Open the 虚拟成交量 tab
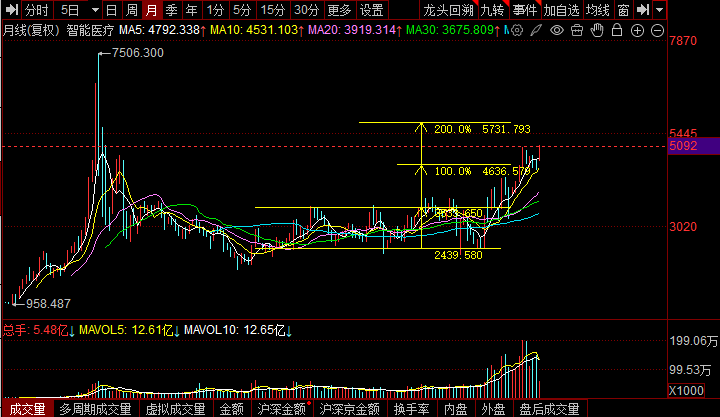 (x=175, y=409)
